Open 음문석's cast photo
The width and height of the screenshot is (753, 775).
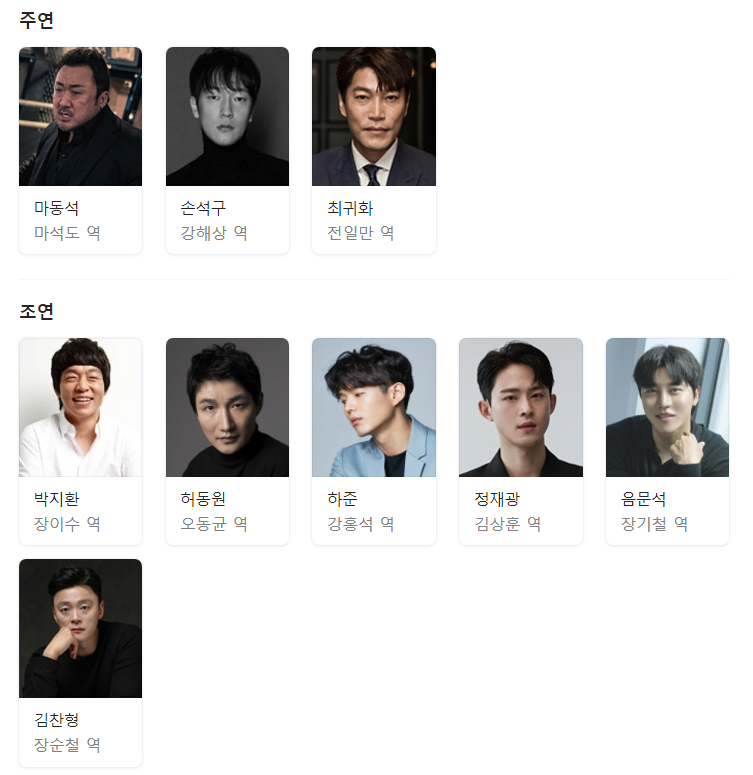(x=667, y=408)
